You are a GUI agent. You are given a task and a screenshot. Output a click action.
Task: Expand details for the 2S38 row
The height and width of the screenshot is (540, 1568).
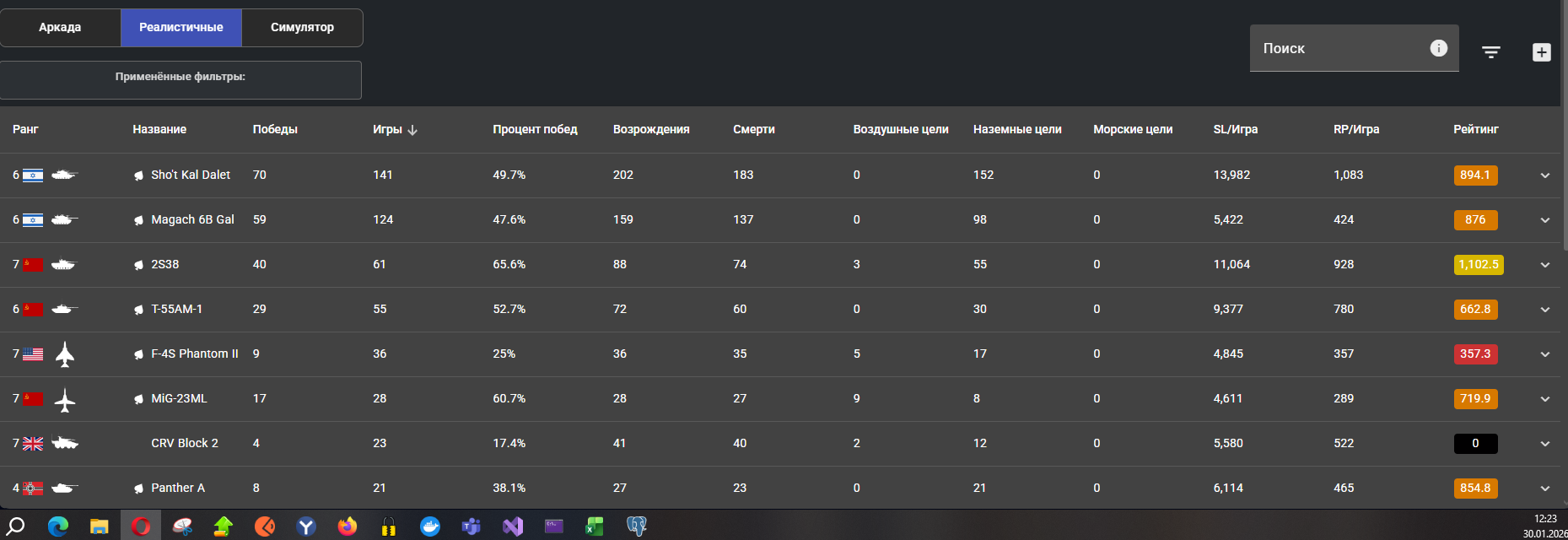(x=1544, y=265)
